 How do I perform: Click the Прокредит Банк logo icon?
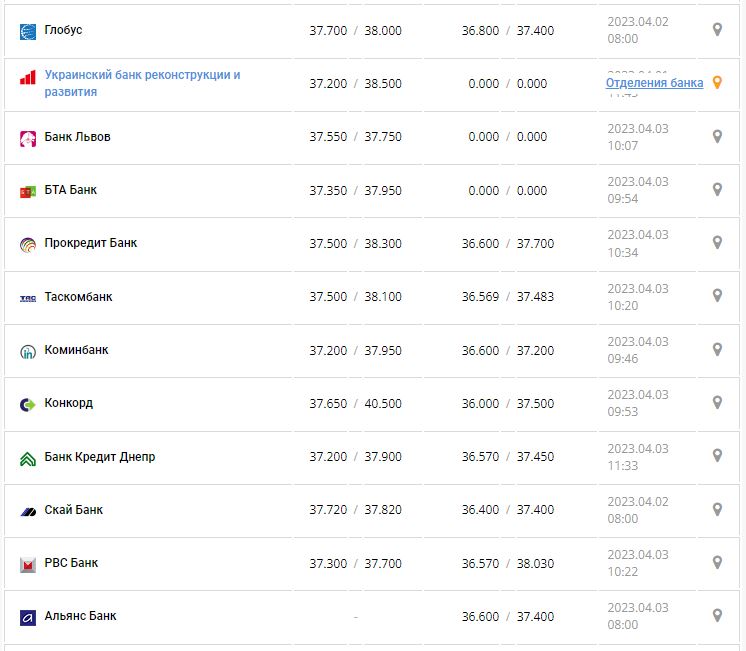(x=28, y=244)
